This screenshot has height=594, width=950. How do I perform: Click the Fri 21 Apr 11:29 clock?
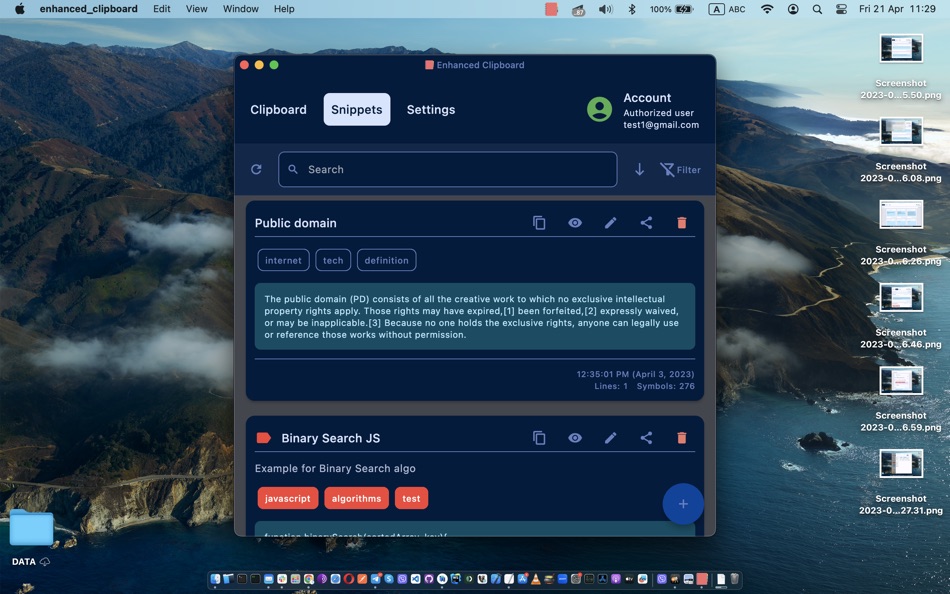897,9
